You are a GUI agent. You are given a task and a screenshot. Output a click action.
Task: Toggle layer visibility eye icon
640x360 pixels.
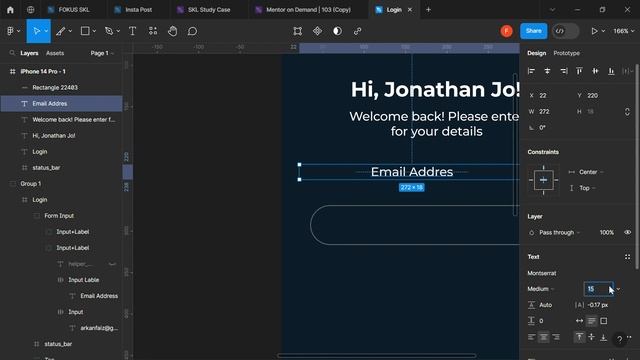627,232
